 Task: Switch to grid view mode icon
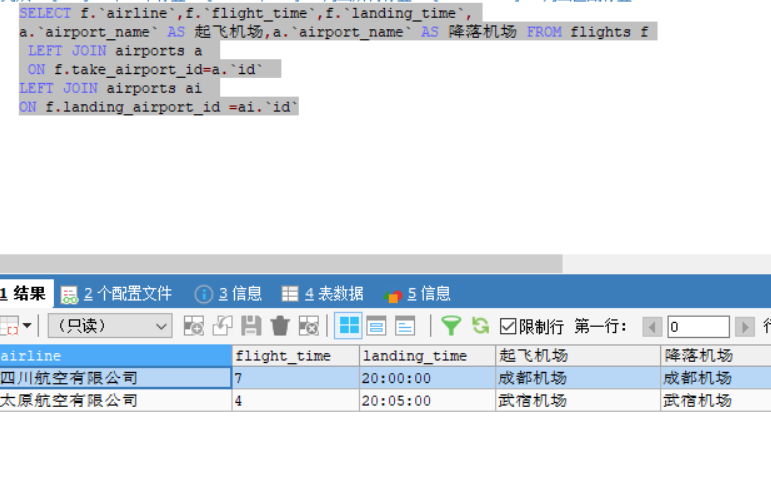tap(349, 325)
